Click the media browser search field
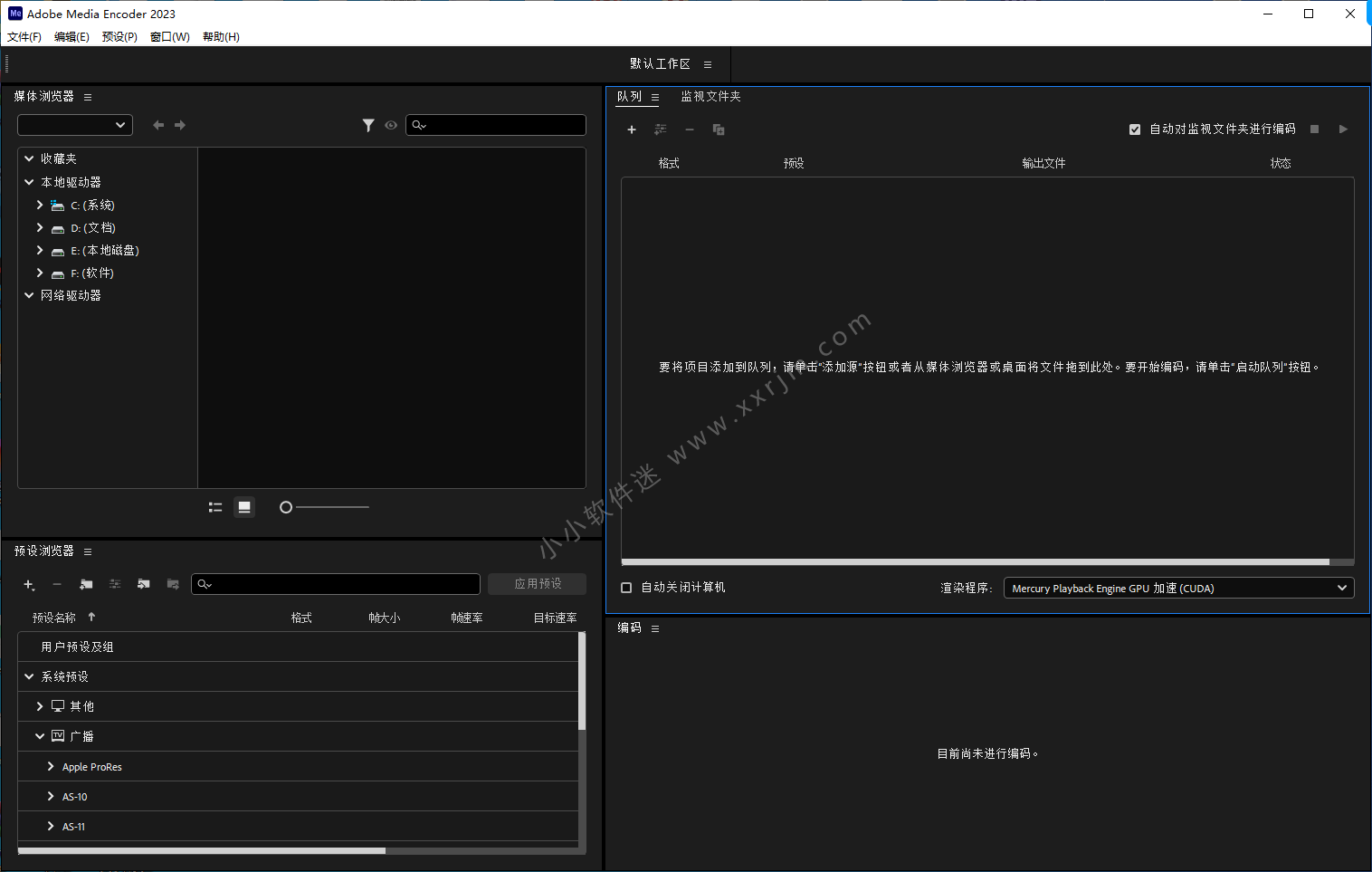 pos(496,125)
